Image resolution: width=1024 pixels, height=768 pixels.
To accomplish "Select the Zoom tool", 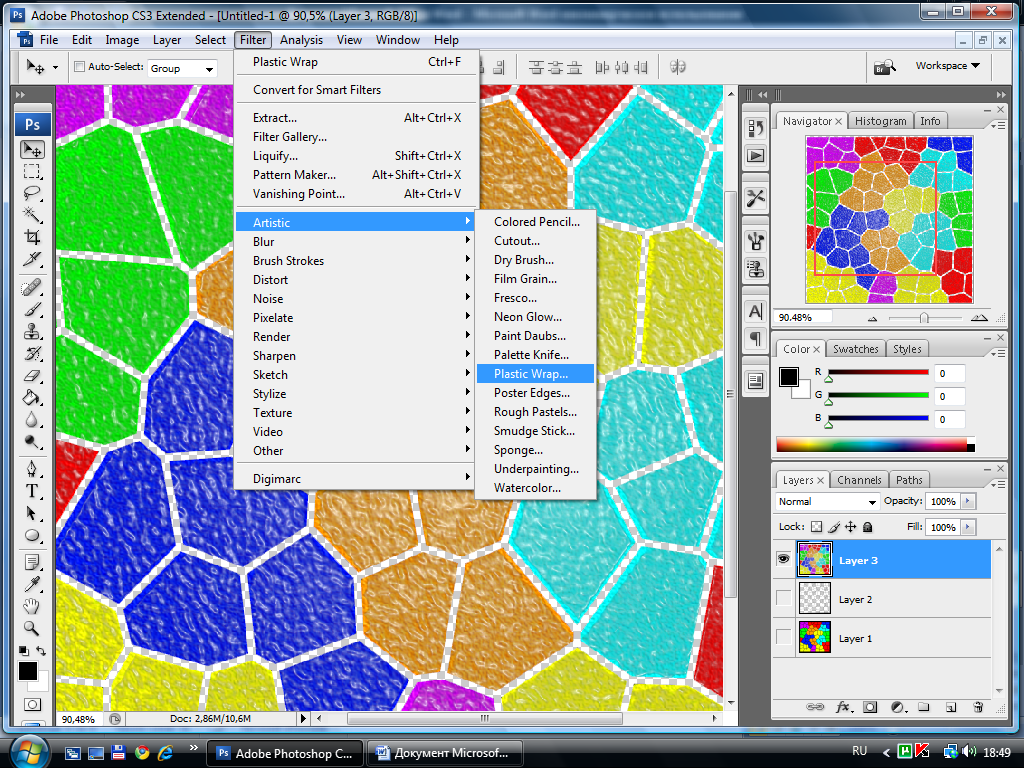I will click(32, 628).
